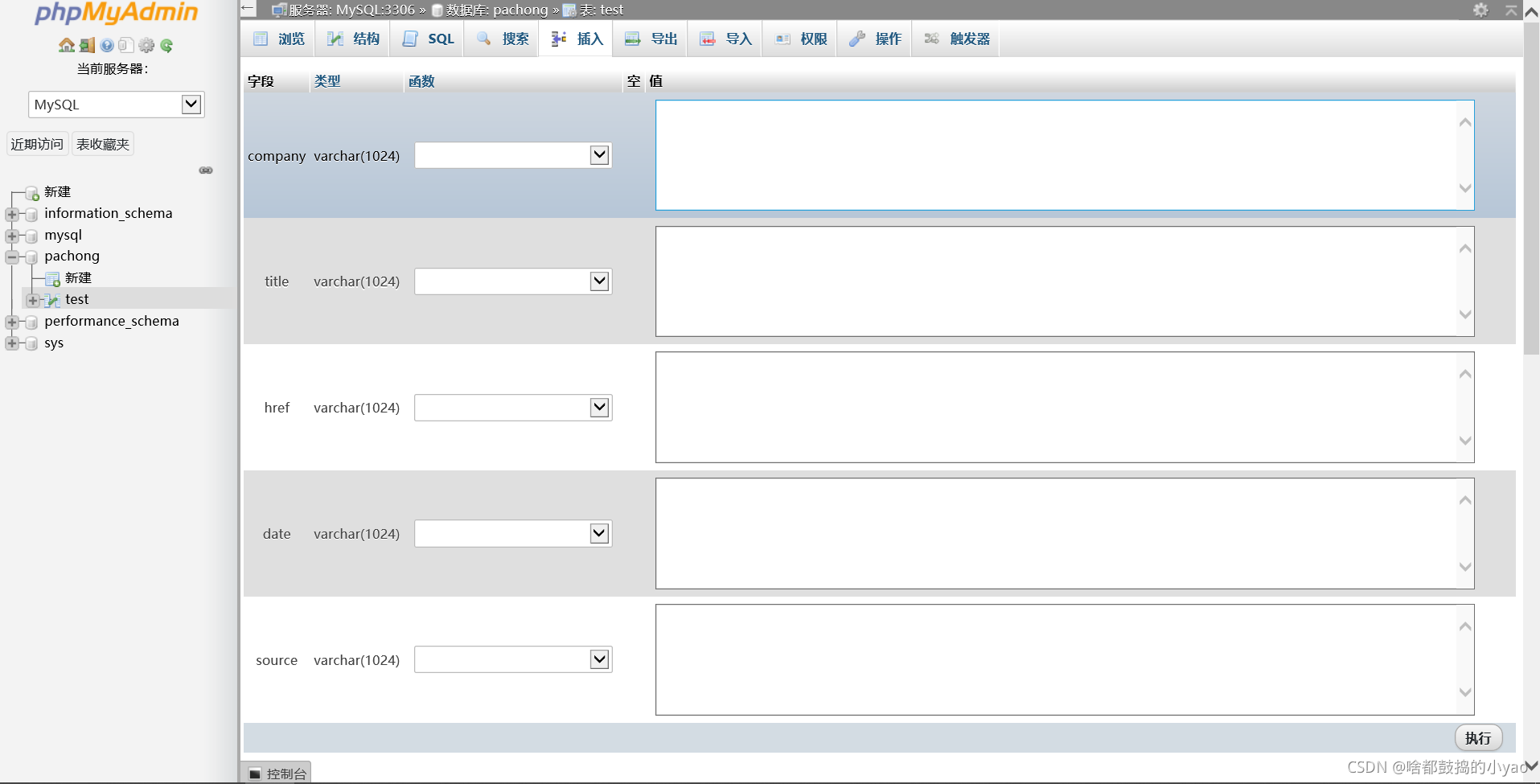Click the new database icon in tree
This screenshot has width=1540, height=784.
pos(32,193)
